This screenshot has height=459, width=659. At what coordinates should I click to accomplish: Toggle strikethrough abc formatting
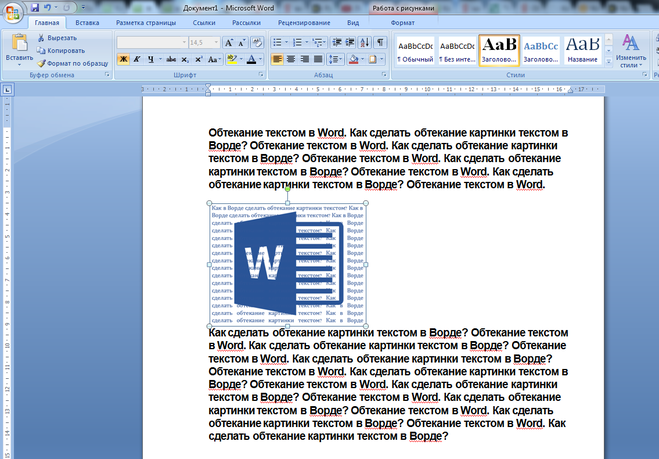171,59
